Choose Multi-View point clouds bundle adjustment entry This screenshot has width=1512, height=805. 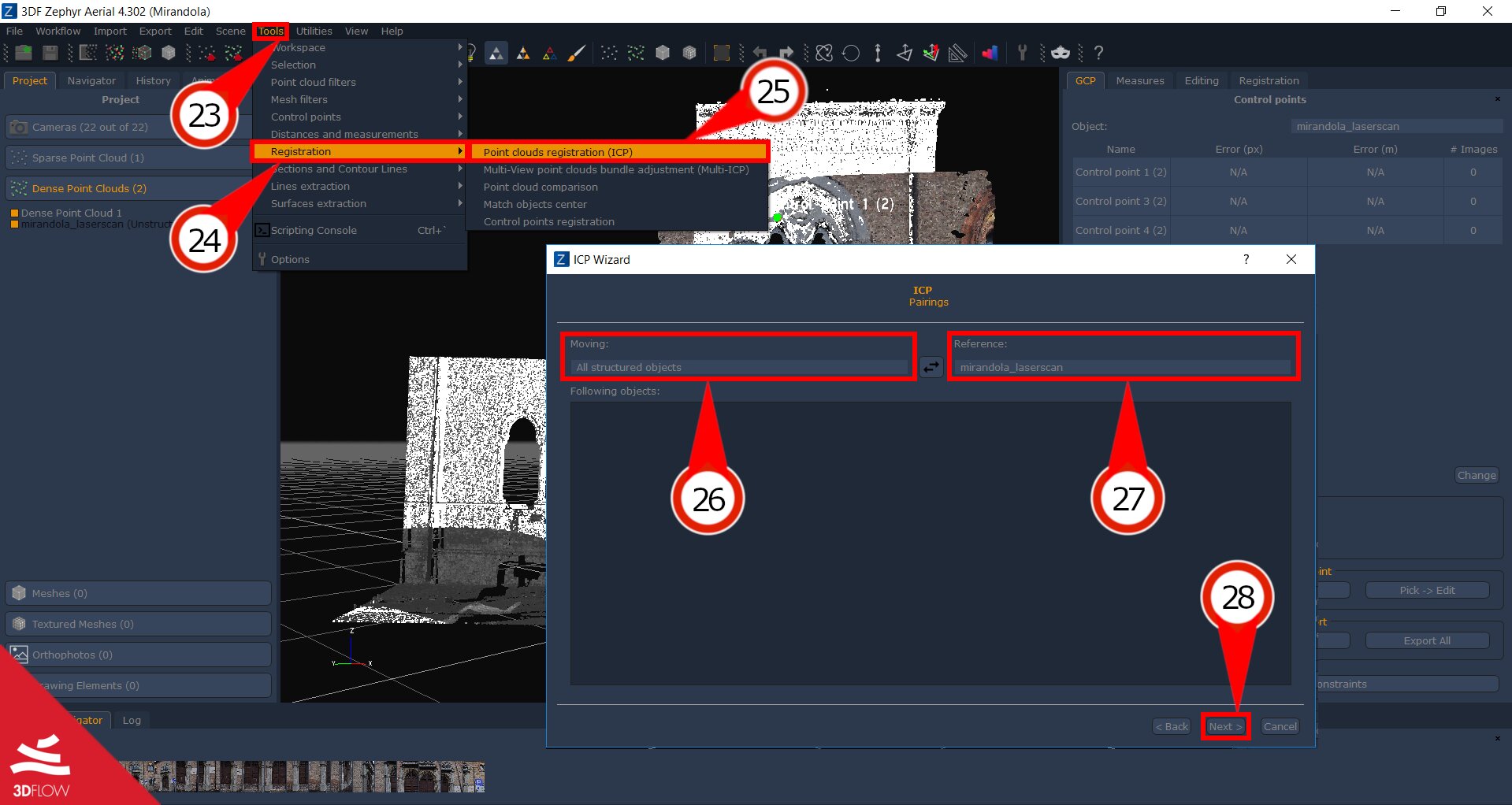(x=616, y=169)
